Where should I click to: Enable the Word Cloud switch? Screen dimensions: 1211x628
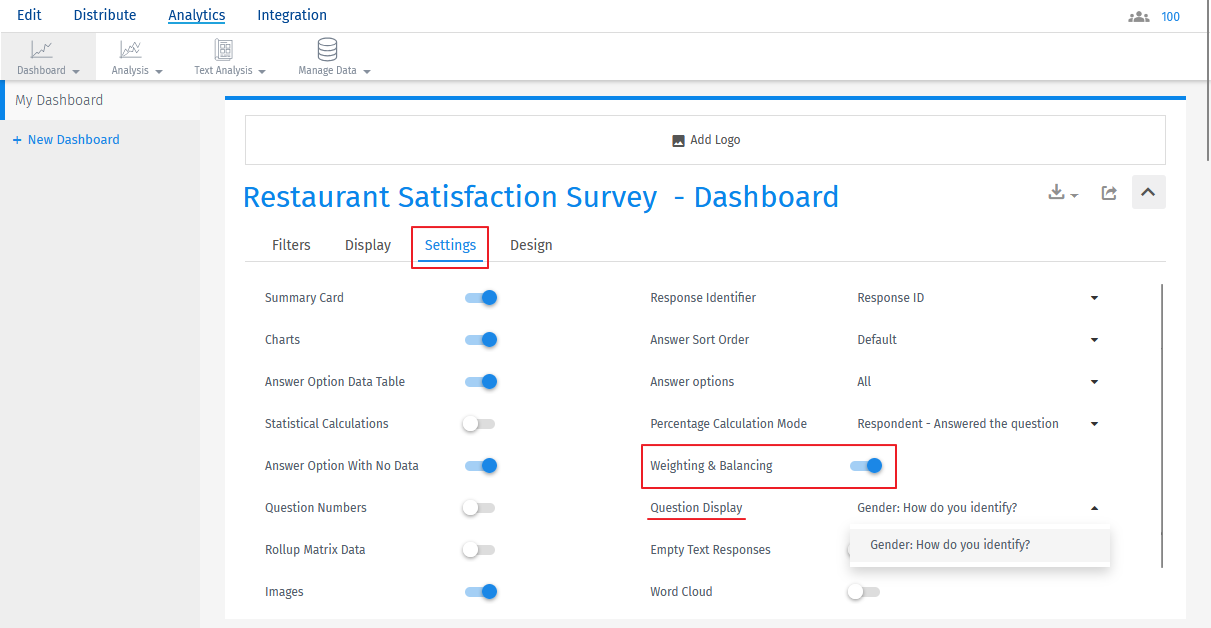[x=863, y=592]
